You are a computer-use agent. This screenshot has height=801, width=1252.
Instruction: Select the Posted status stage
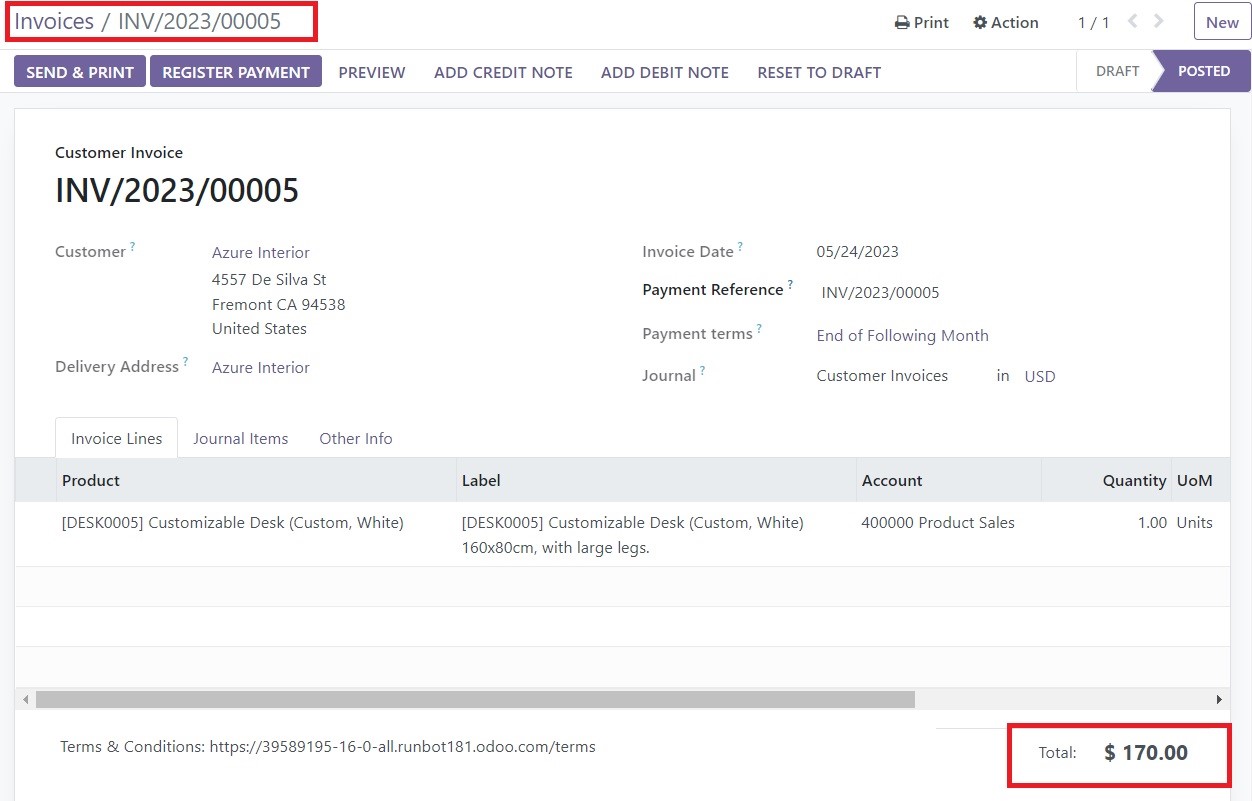1204,71
